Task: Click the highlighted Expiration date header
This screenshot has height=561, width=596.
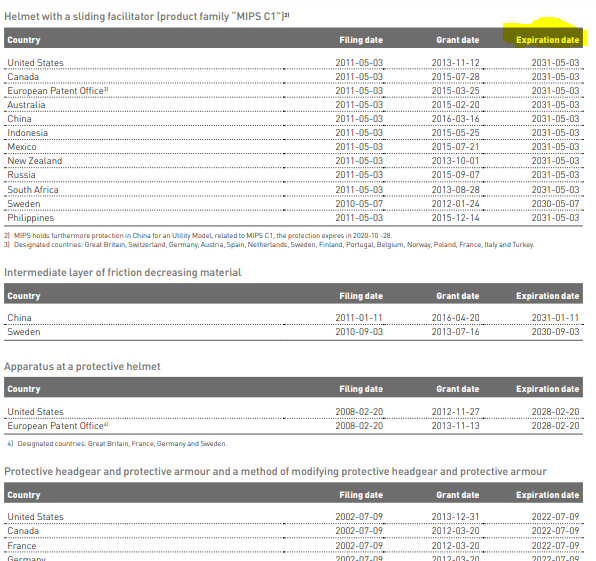Action: [547, 40]
